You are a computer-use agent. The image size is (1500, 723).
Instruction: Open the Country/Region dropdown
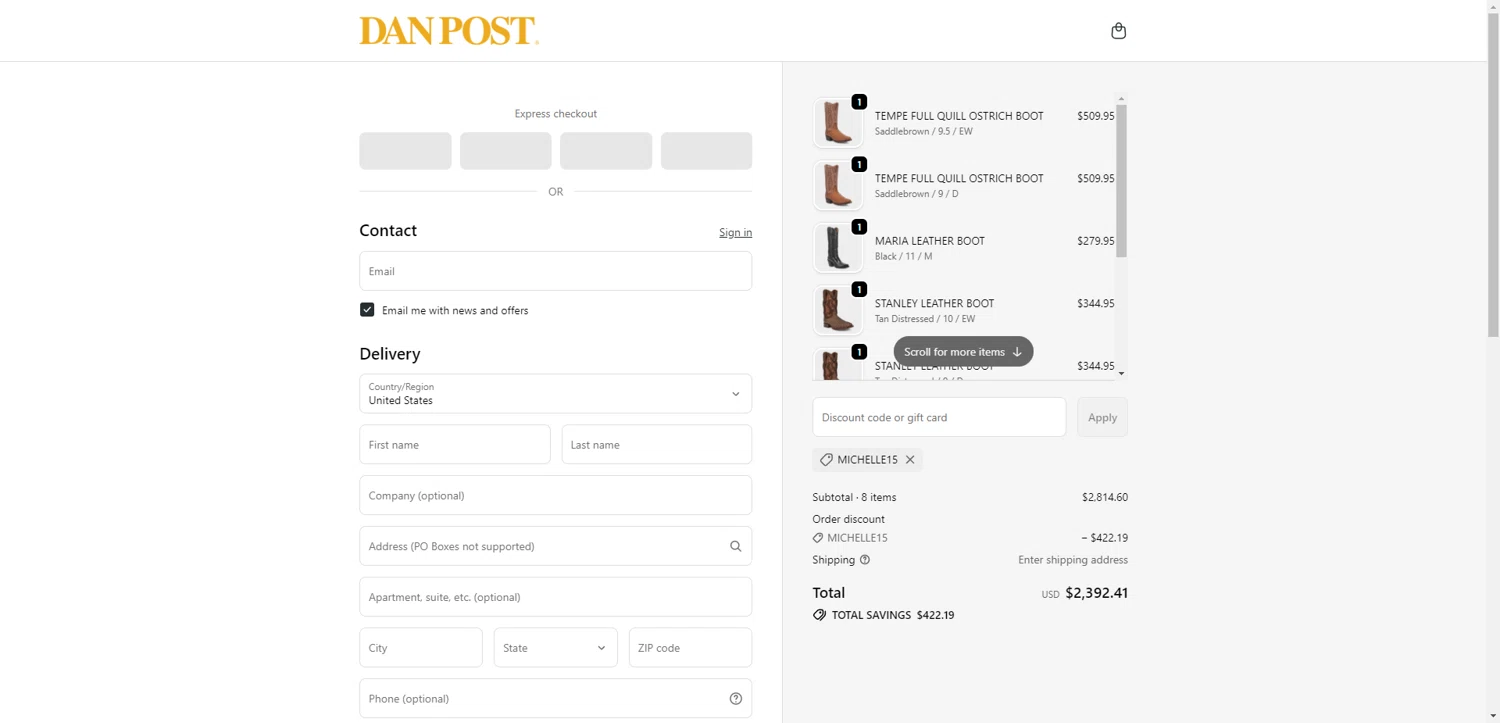click(x=555, y=394)
